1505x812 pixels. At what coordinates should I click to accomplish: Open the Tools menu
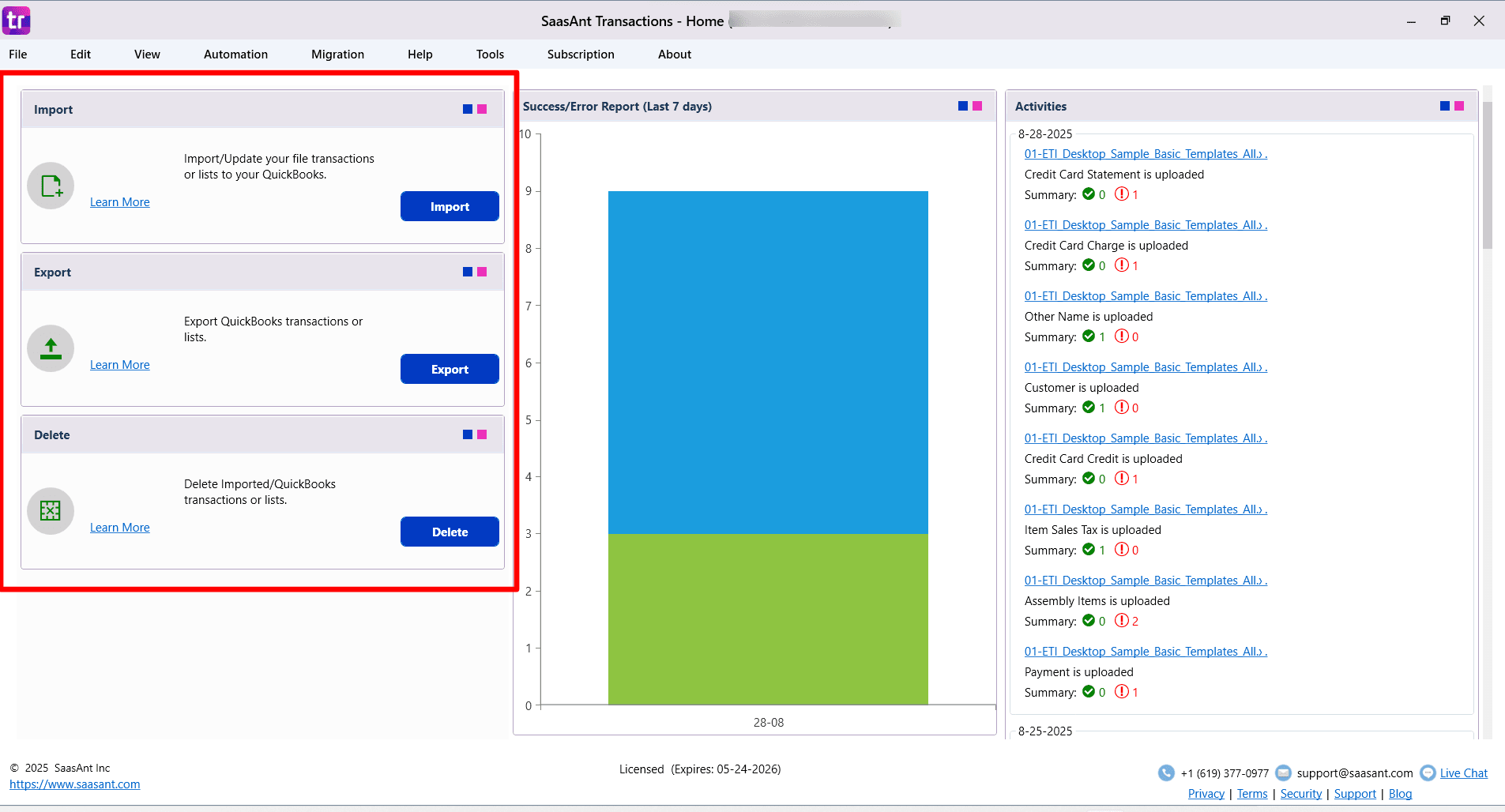pyautogui.click(x=490, y=54)
